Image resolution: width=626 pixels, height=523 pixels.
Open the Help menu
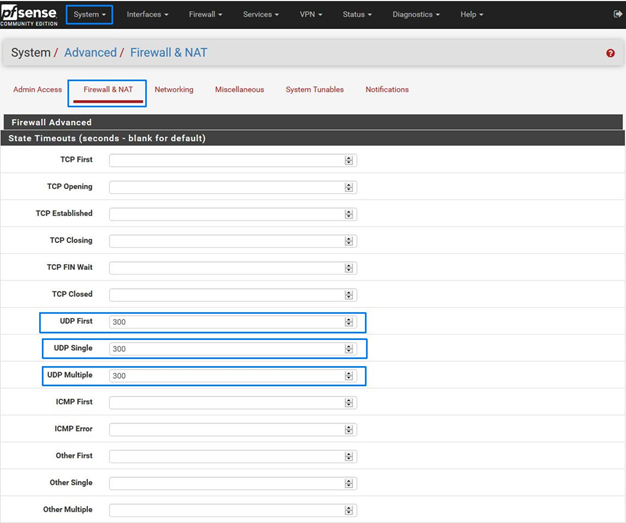(471, 14)
